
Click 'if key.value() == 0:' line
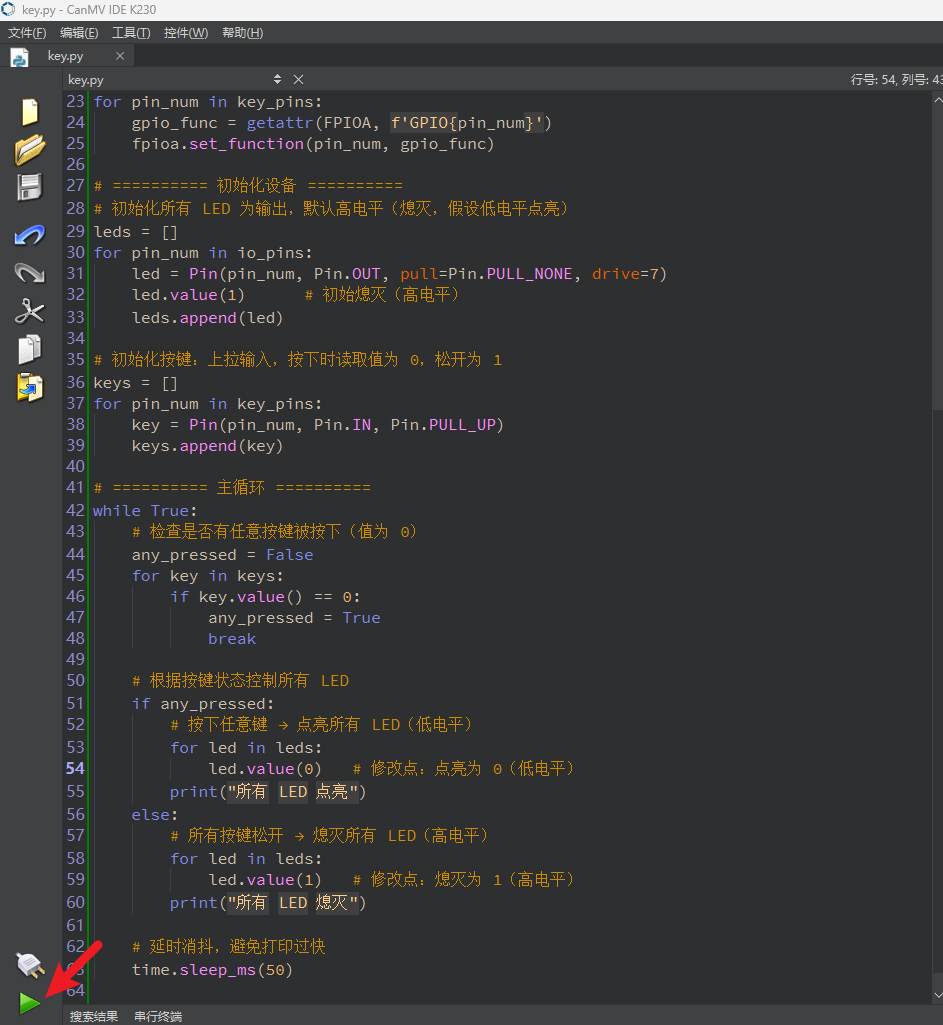click(x=265, y=597)
